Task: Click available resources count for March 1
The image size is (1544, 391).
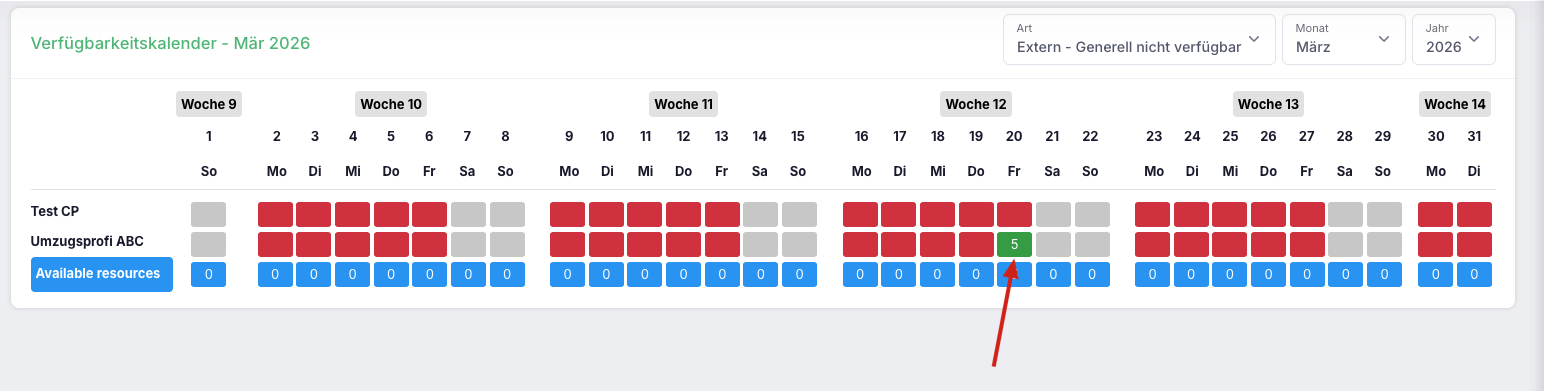Action: pos(208,274)
